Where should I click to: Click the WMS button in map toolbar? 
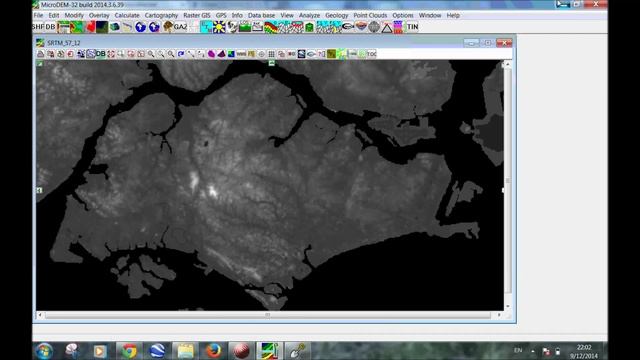pos(241,54)
